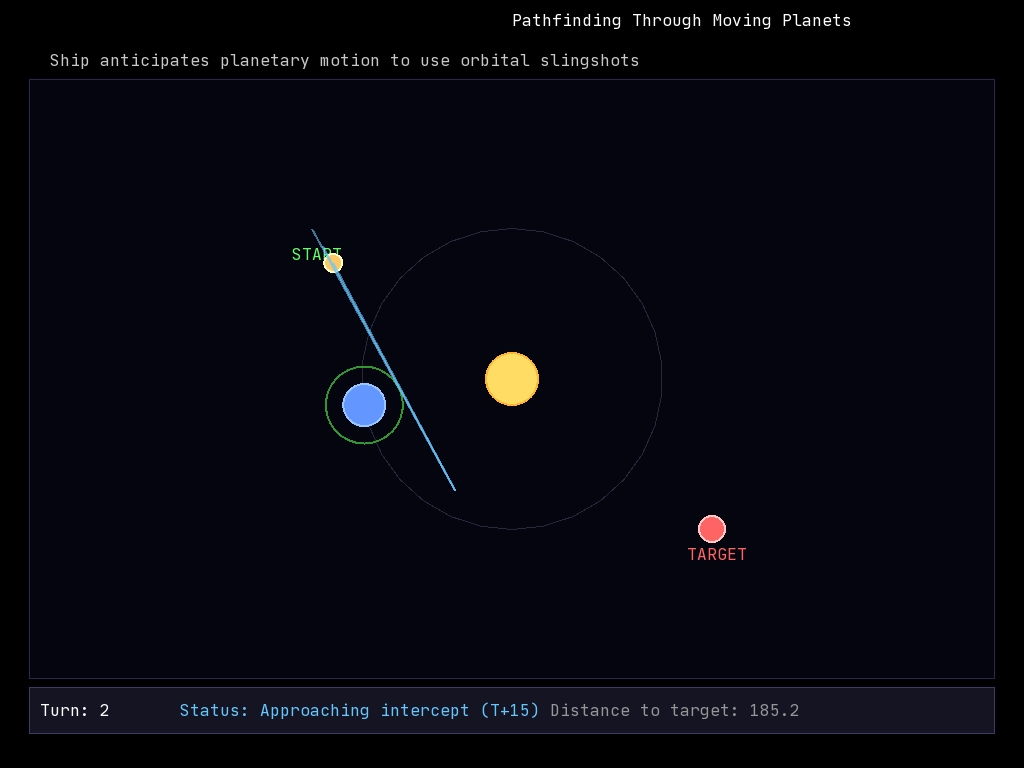Click the gray orbit path circle outline
1024x768 pixels.
pyautogui.click(x=662, y=379)
